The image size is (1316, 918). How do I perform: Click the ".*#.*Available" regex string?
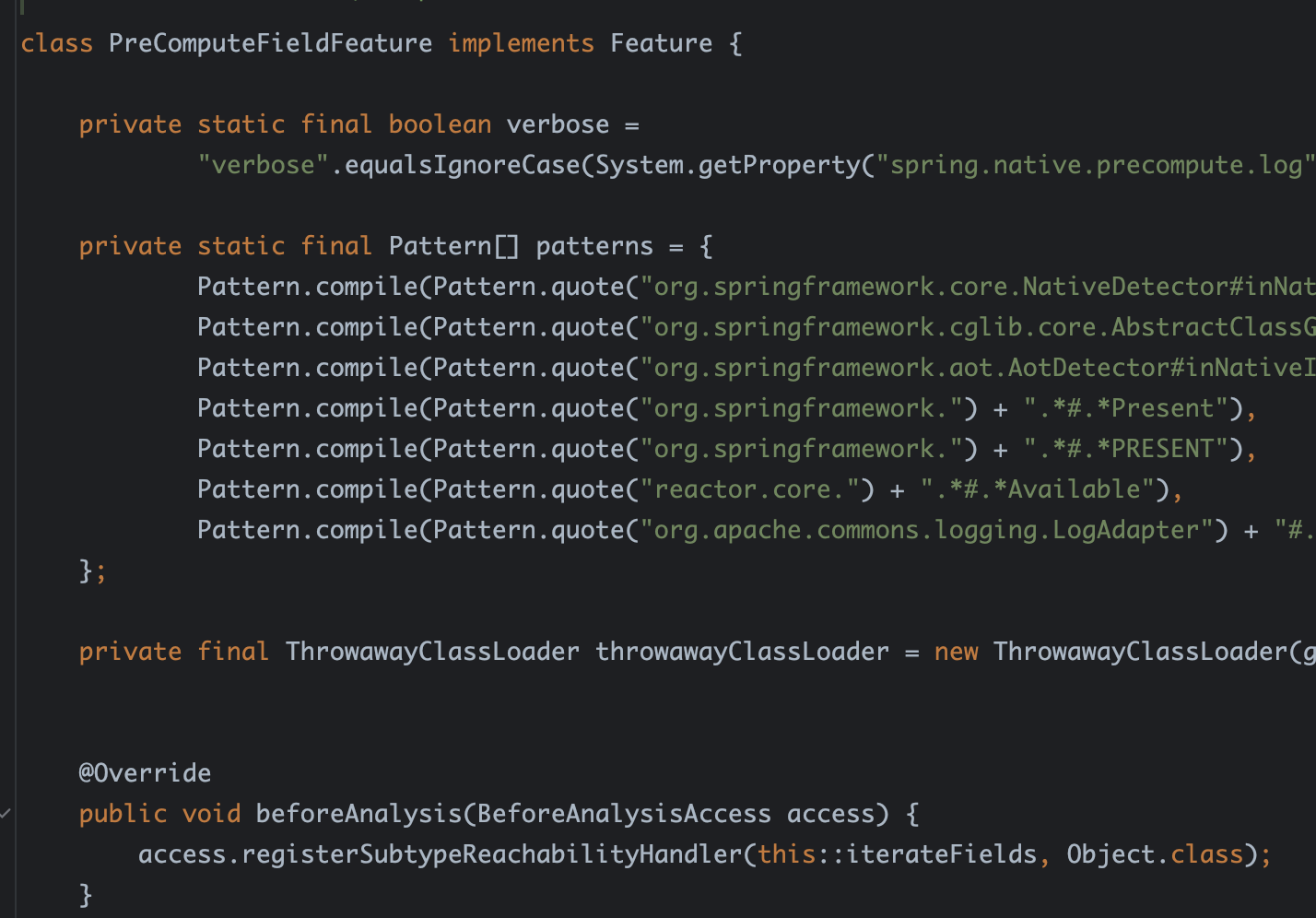pos(1037,489)
